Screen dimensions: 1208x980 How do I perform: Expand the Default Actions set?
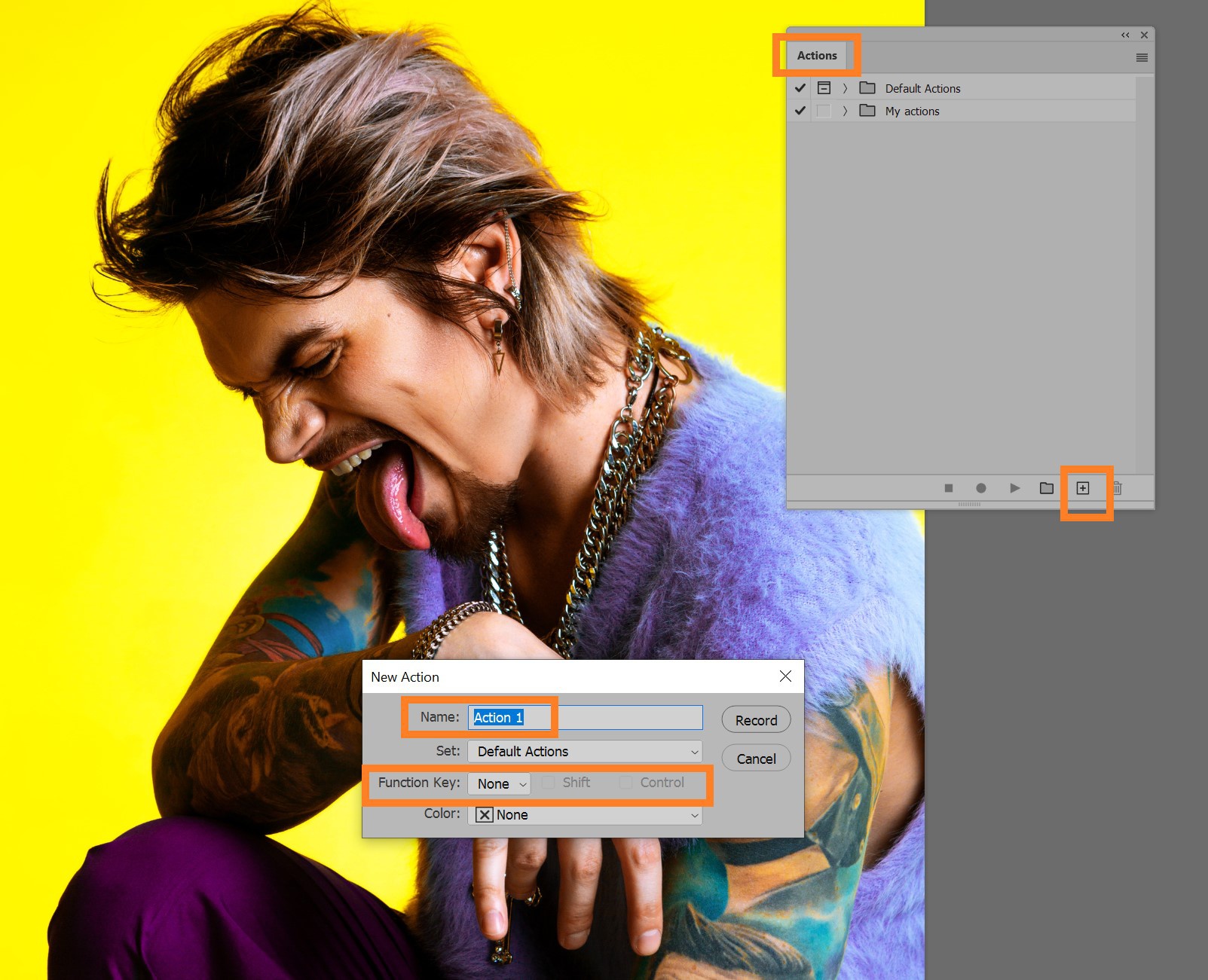click(x=846, y=88)
